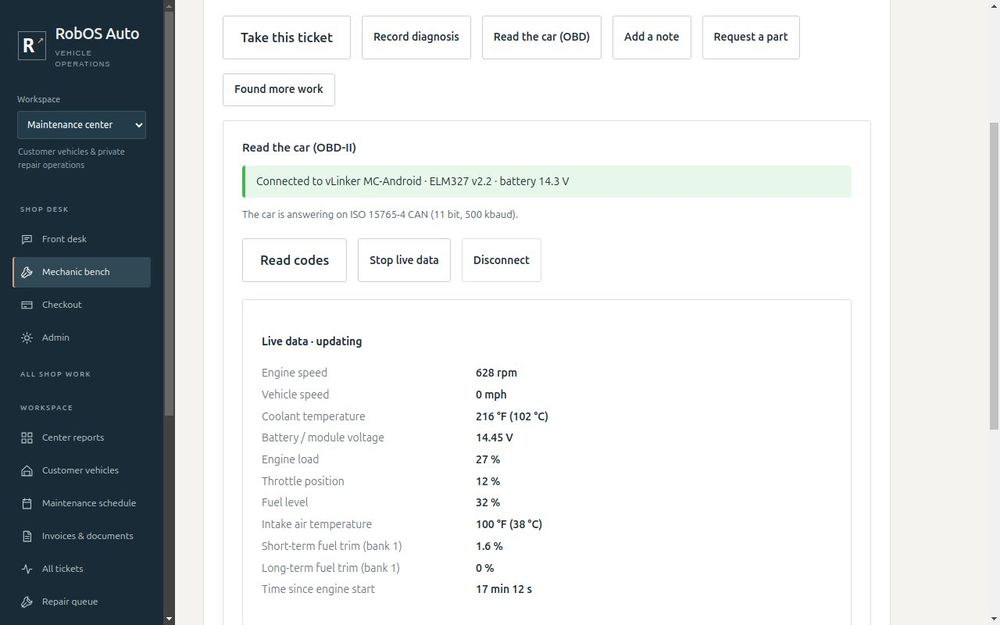Open the Repair queue
1000x625 pixels.
(82, 602)
